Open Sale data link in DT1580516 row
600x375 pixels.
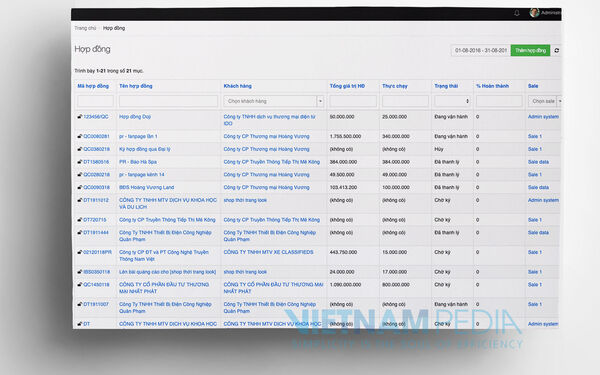coord(538,161)
